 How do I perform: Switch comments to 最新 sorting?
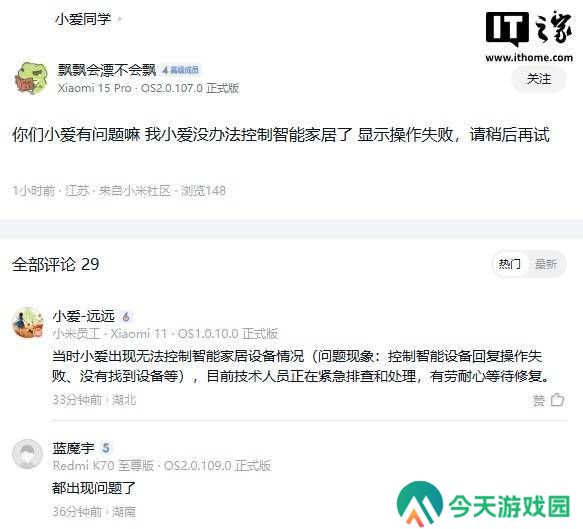click(x=545, y=264)
